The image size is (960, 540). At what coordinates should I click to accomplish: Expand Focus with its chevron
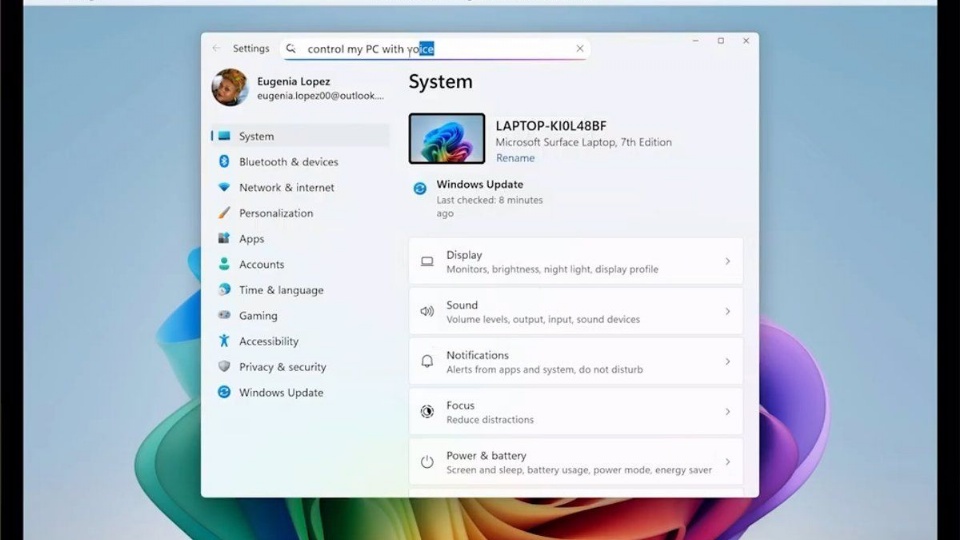click(727, 412)
